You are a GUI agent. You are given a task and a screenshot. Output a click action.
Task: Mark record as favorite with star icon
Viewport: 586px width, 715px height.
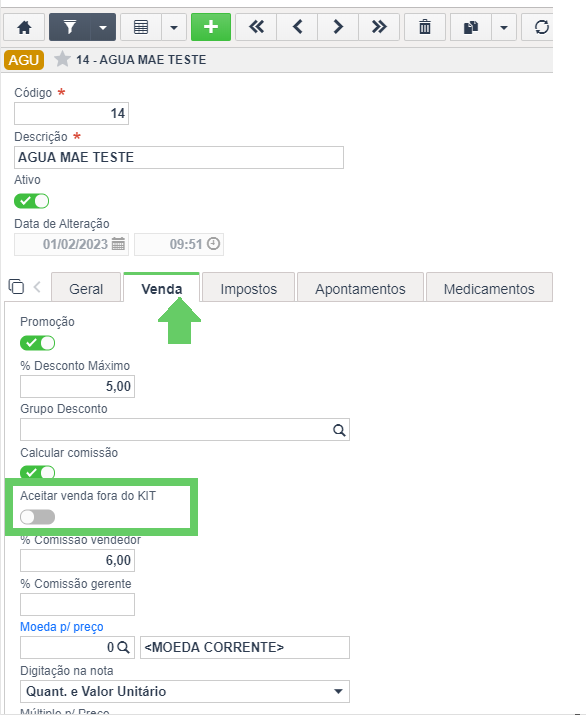(62, 59)
